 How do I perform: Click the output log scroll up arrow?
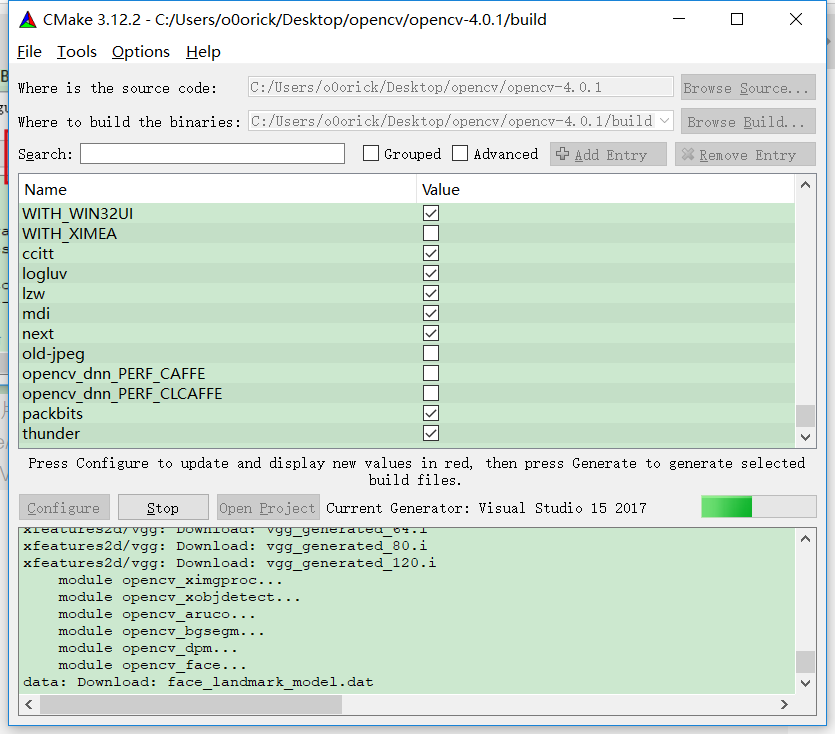pyautogui.click(x=805, y=539)
